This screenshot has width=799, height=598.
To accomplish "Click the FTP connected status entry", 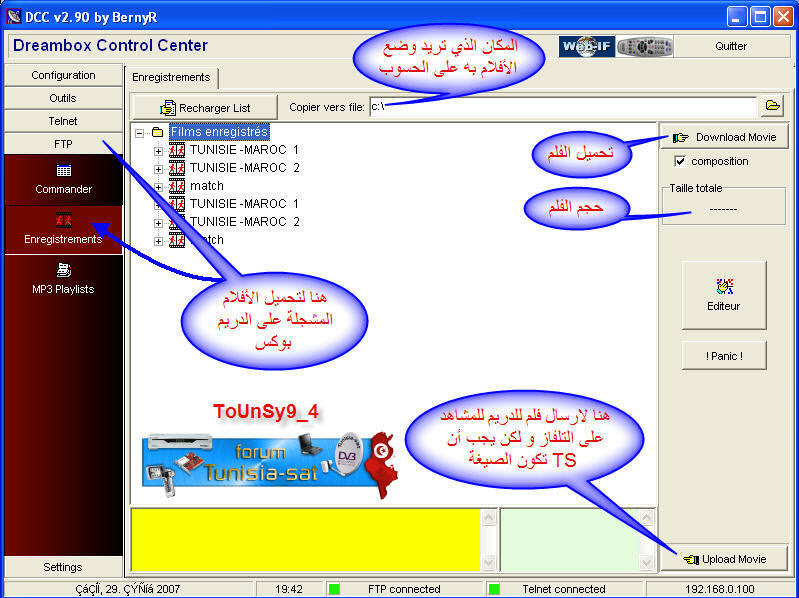I will point(404,589).
